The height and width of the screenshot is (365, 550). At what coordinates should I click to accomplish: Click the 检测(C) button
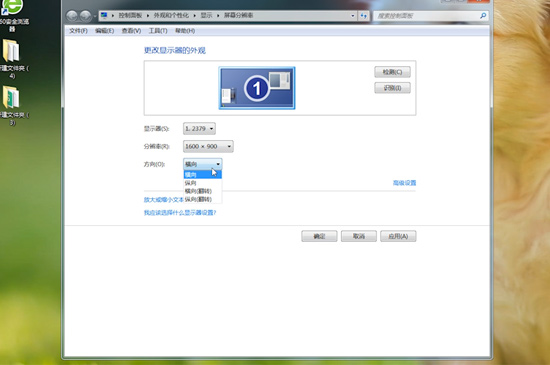point(392,72)
